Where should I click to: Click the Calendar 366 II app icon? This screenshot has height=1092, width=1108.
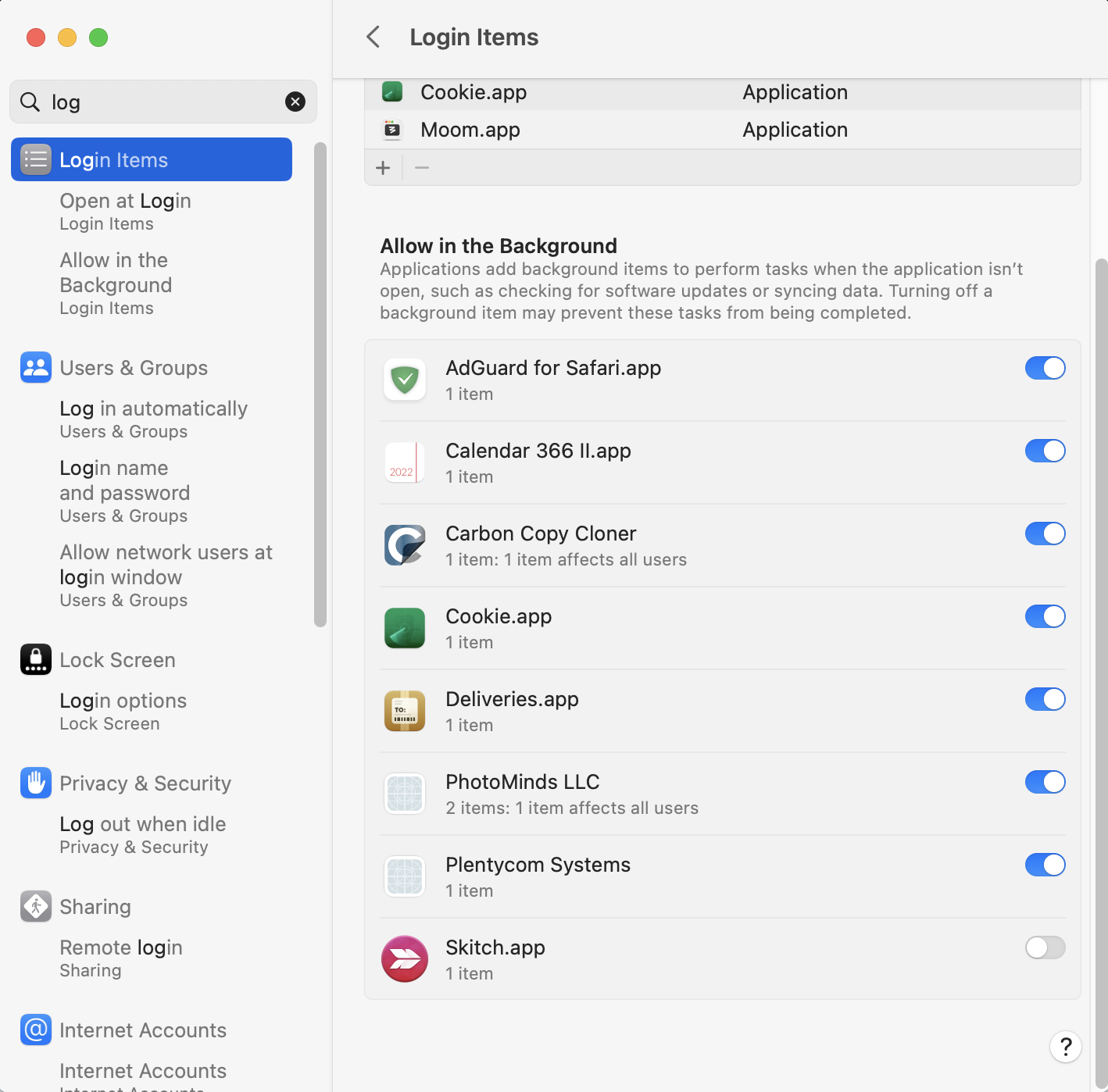click(x=405, y=462)
